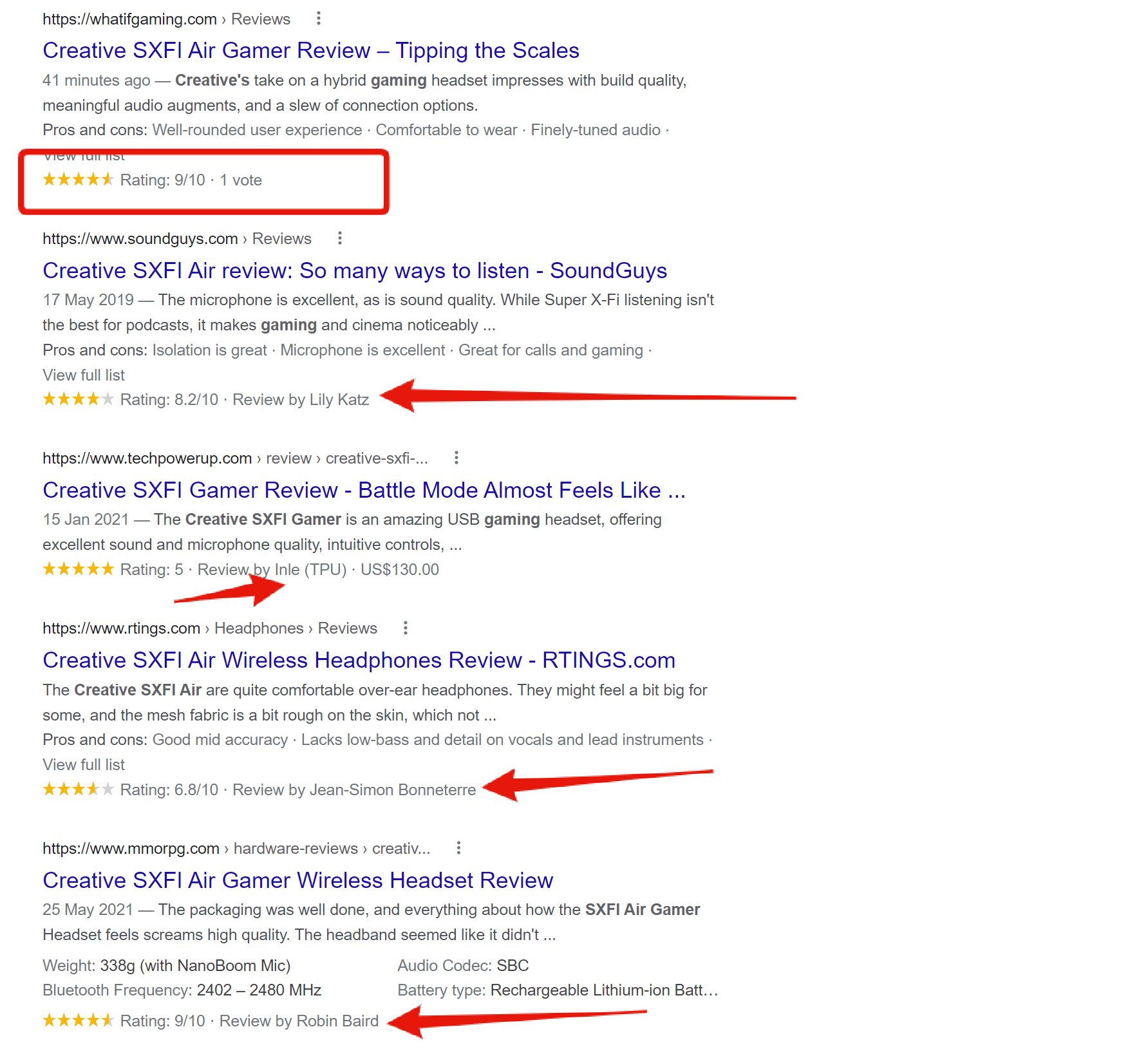Click the whatifgaming.com URL breadcrumb
Viewport: 1148px width, 1056px height.
pyautogui.click(x=166, y=19)
